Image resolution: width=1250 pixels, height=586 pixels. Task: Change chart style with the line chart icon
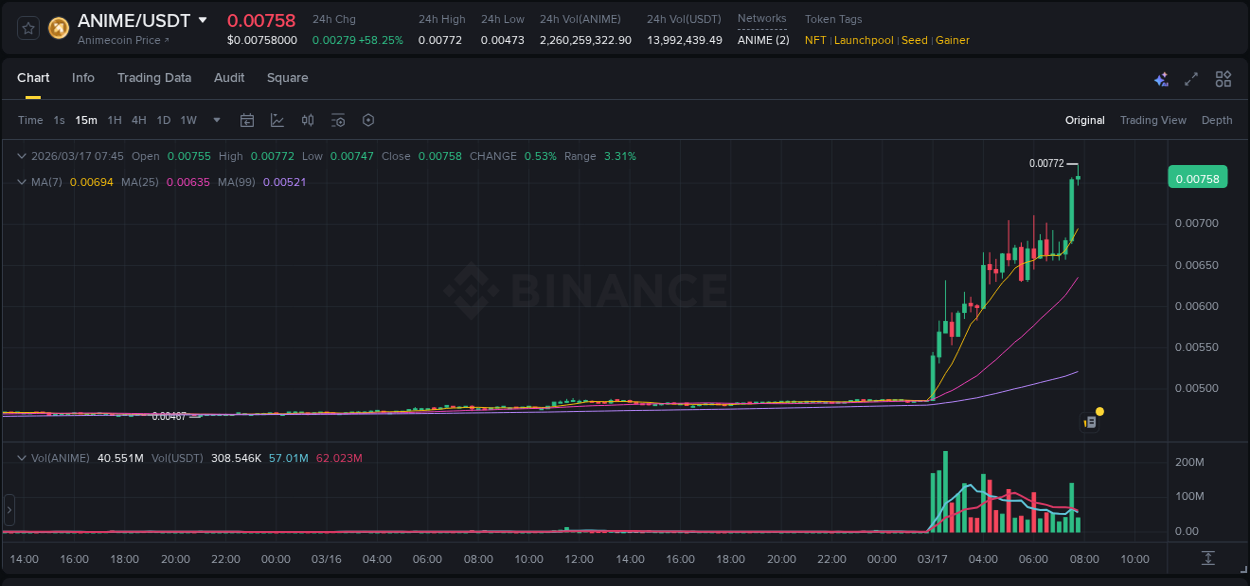click(x=277, y=120)
